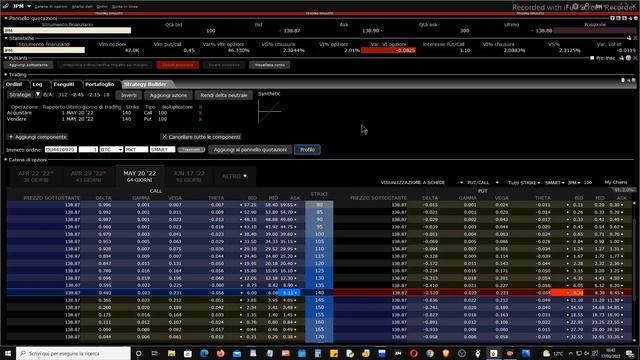
Task: Collapse the Statistiche section
Action: point(6,38)
